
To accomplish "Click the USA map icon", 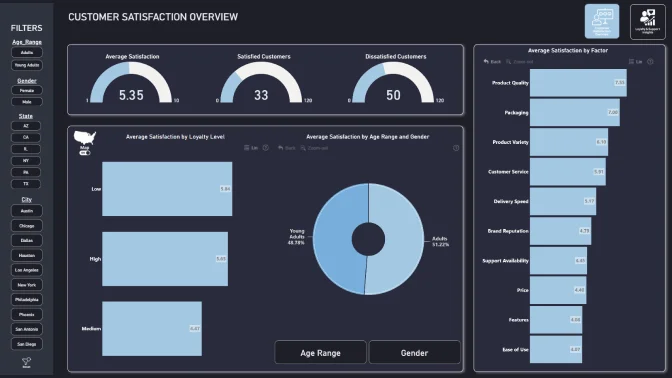I will [x=85, y=138].
